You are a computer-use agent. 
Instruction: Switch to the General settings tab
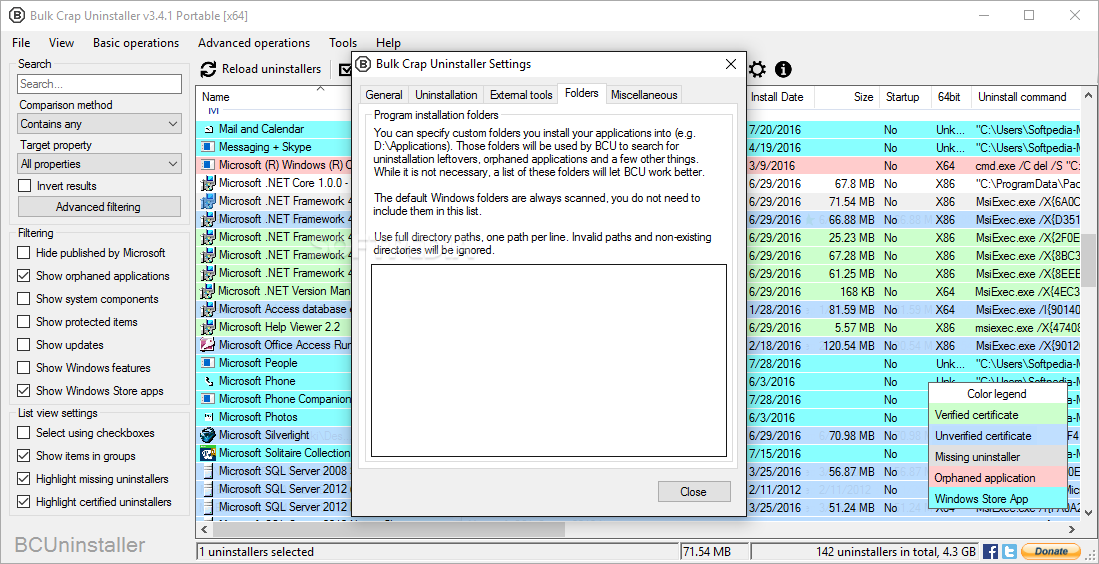[384, 95]
